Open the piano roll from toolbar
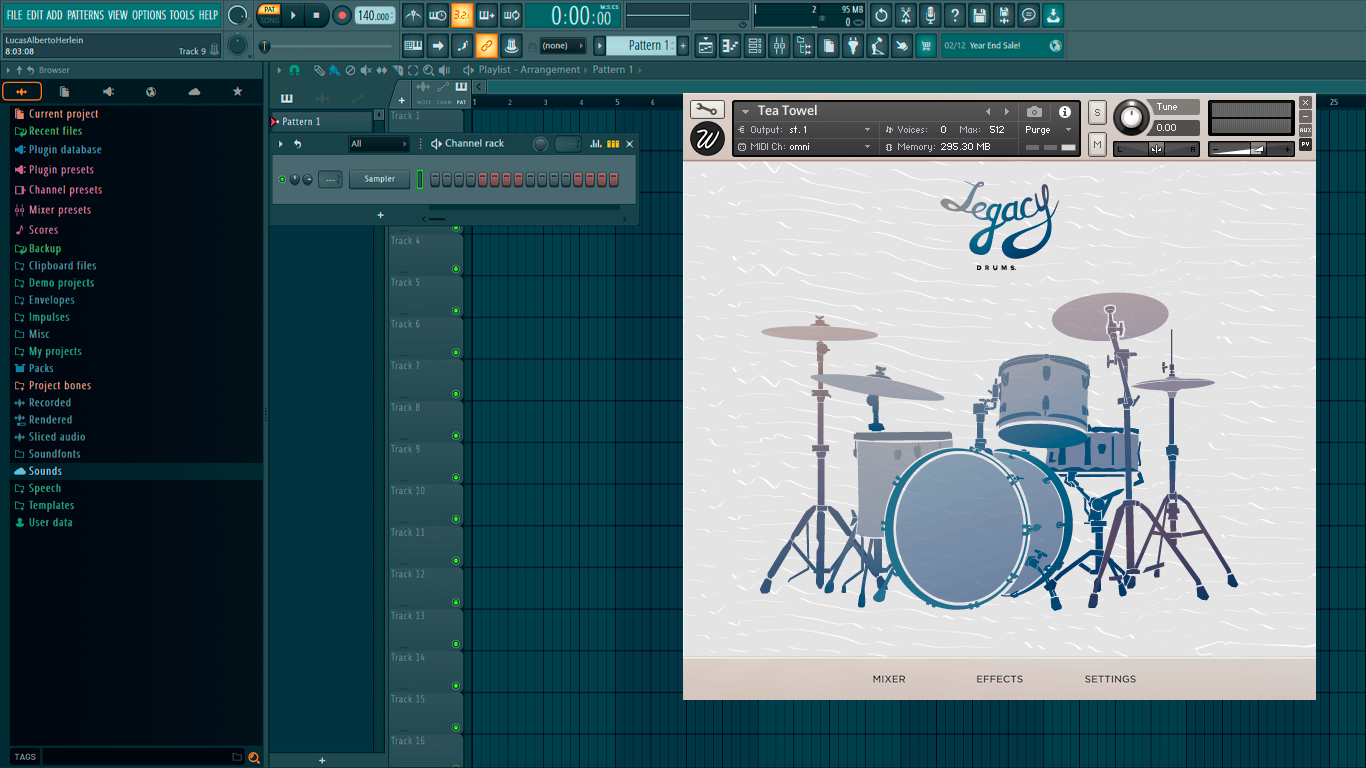Screen dimensions: 1366x768 tap(729, 45)
